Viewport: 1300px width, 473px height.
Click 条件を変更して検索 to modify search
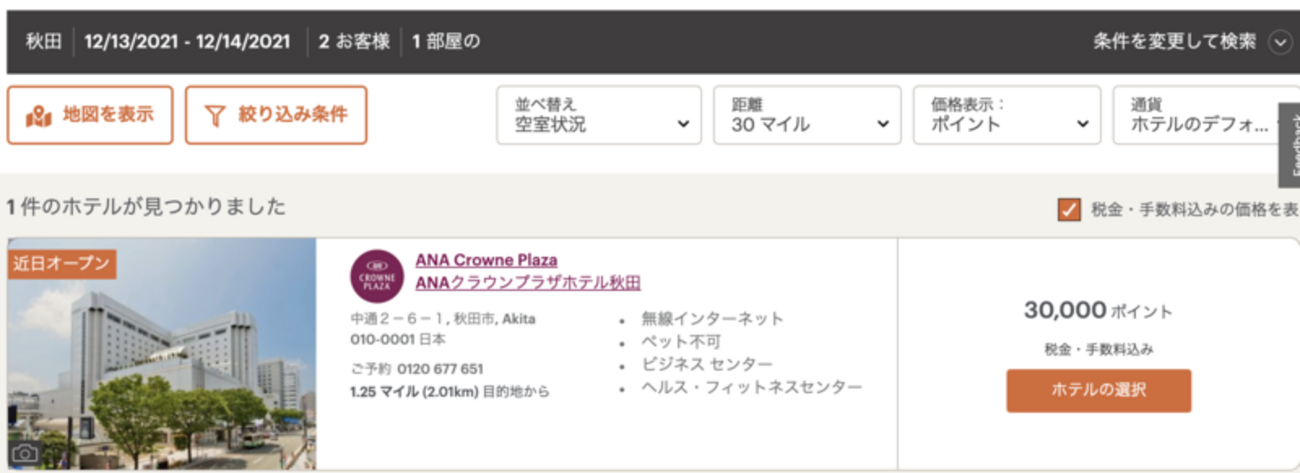1174,42
